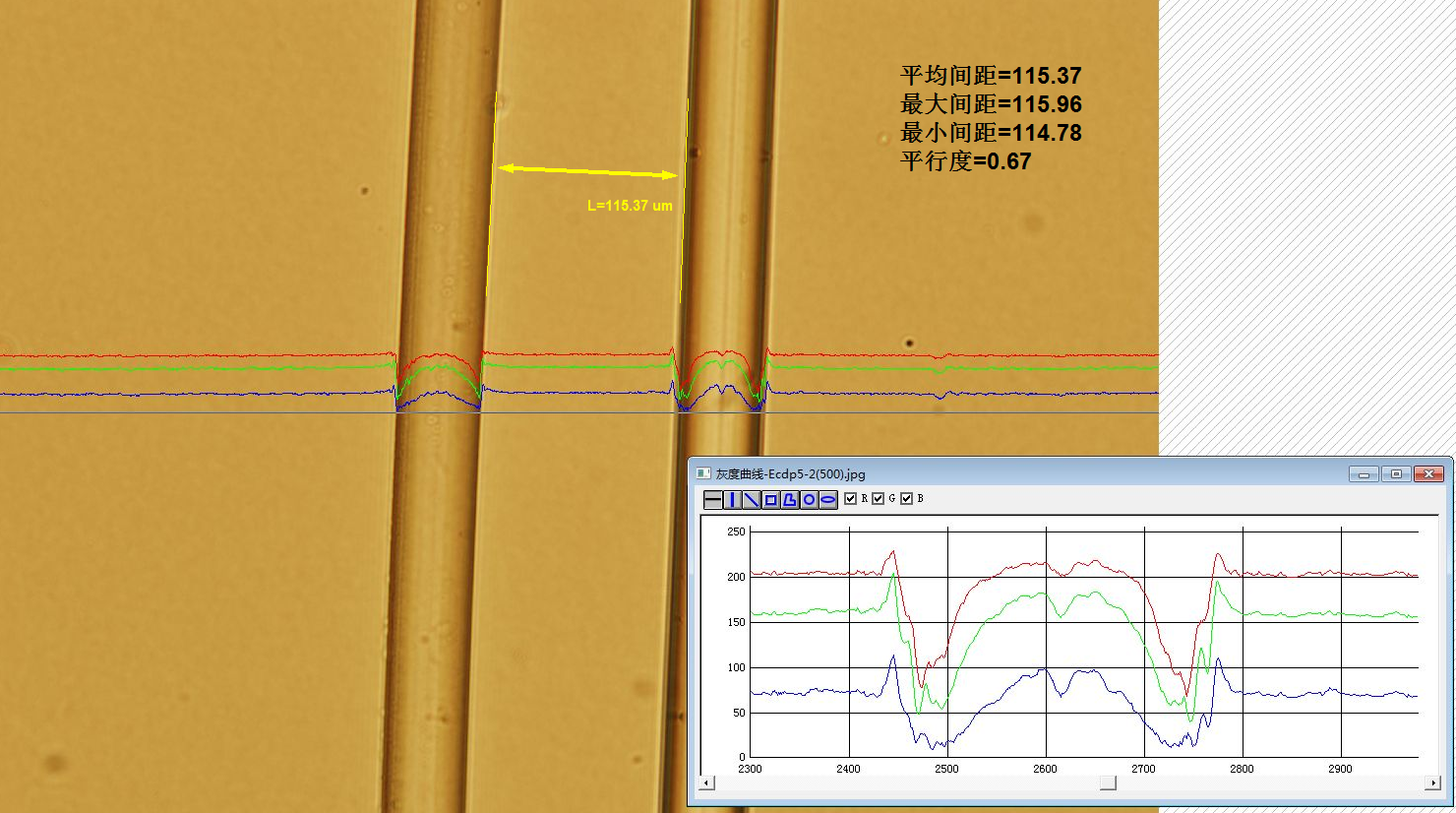The image size is (1456, 813).
Task: Select the rectangle region tool
Action: 771,500
